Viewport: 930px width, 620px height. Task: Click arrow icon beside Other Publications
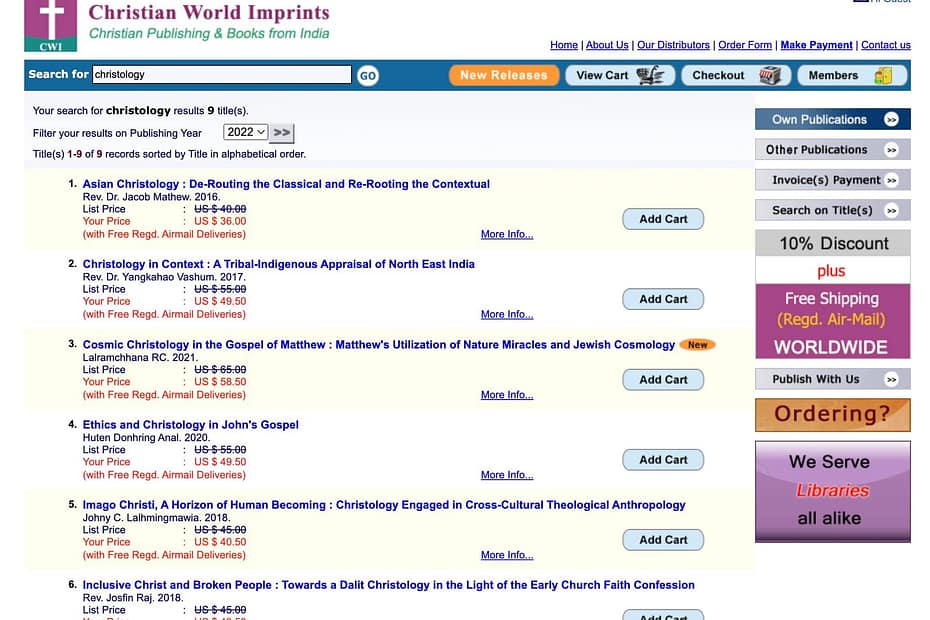[891, 150]
